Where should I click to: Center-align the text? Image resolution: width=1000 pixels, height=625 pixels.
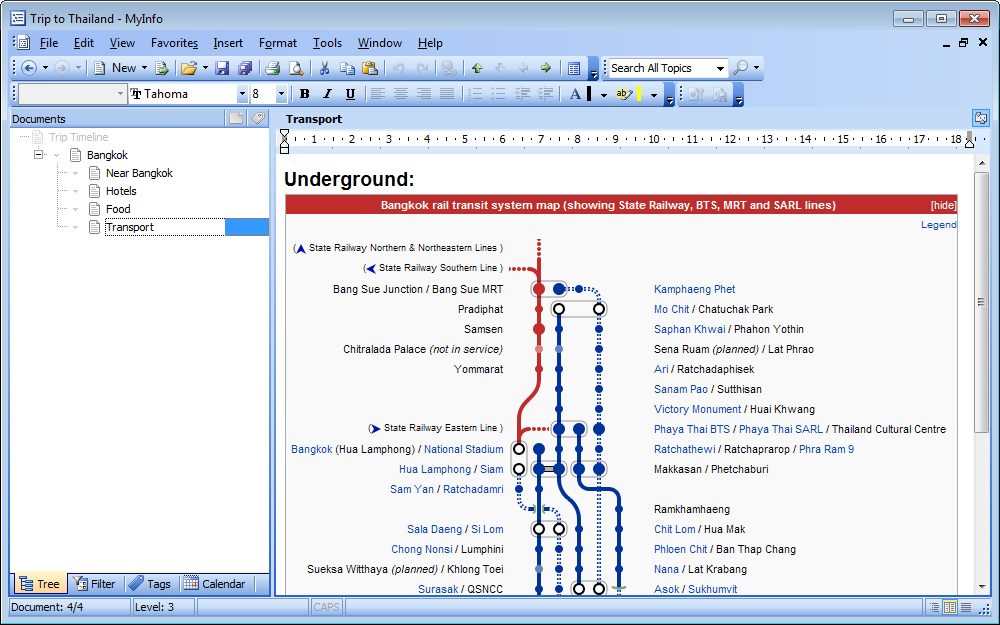pyautogui.click(x=401, y=94)
